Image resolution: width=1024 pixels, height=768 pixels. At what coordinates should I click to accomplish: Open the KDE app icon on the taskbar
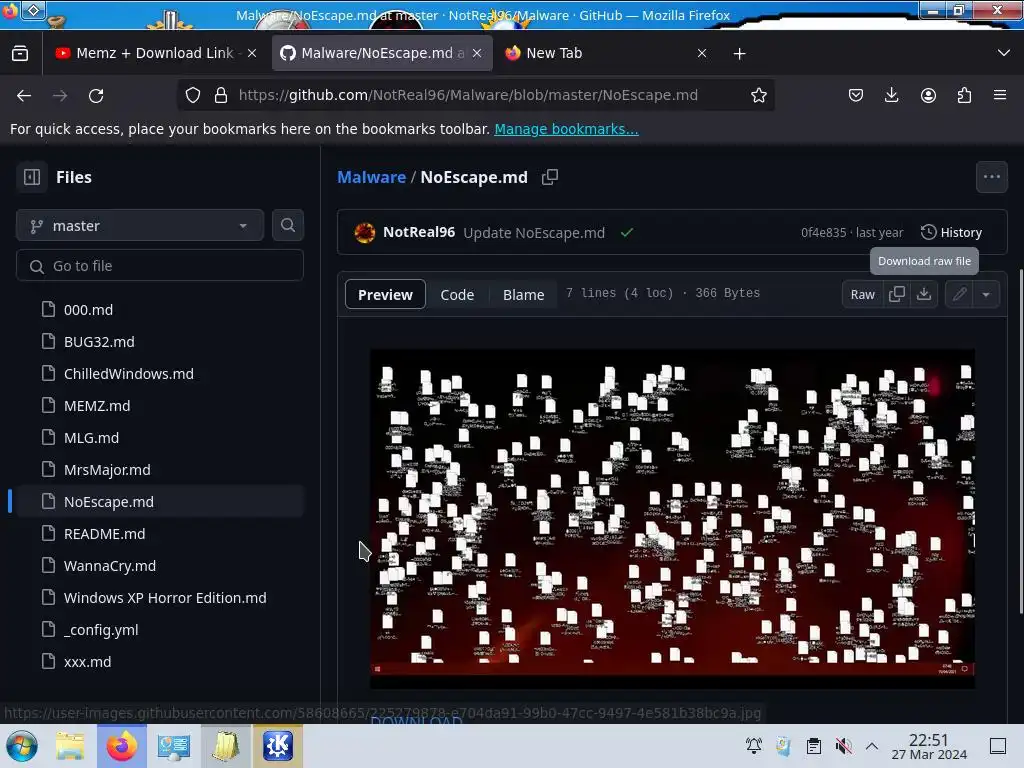pos(278,746)
